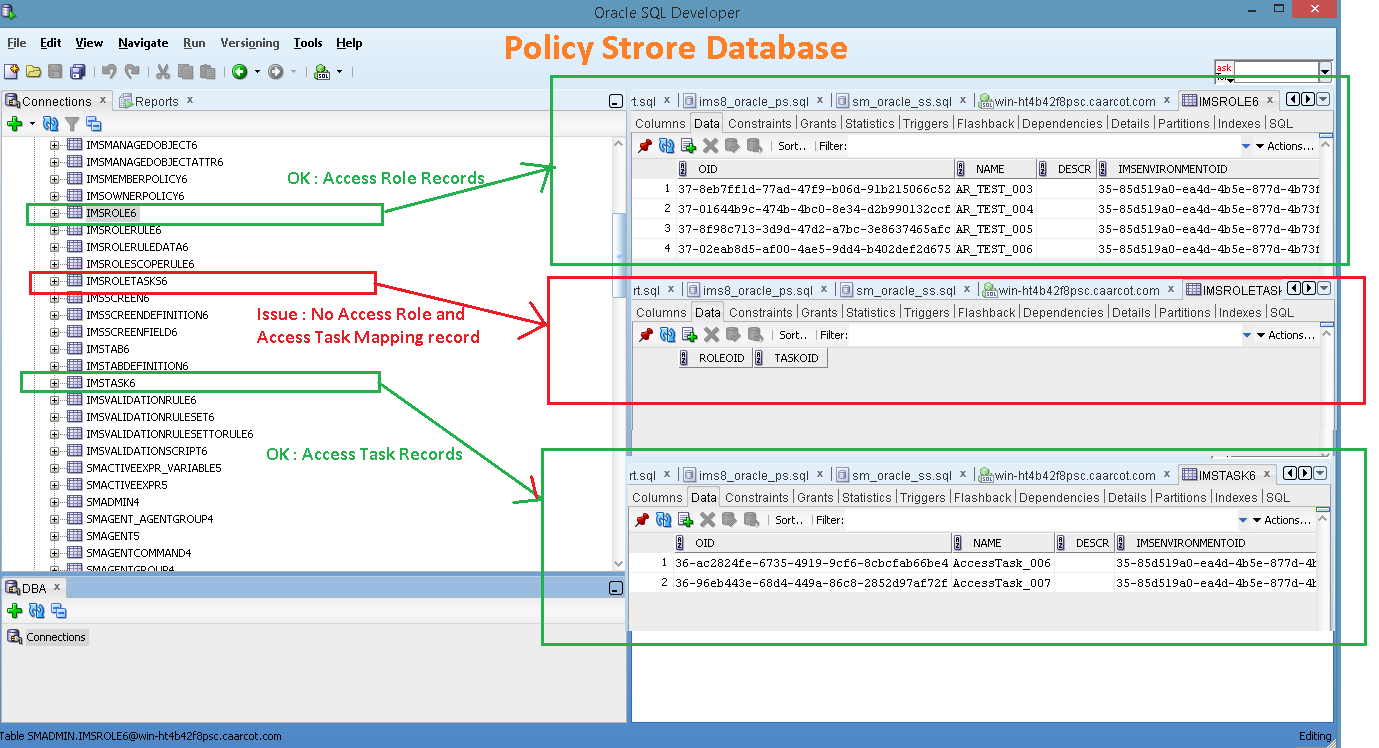Image resolution: width=1379 pixels, height=748 pixels.
Task: Open Actions menu in IMSROLE6 panel
Action: 1284,146
